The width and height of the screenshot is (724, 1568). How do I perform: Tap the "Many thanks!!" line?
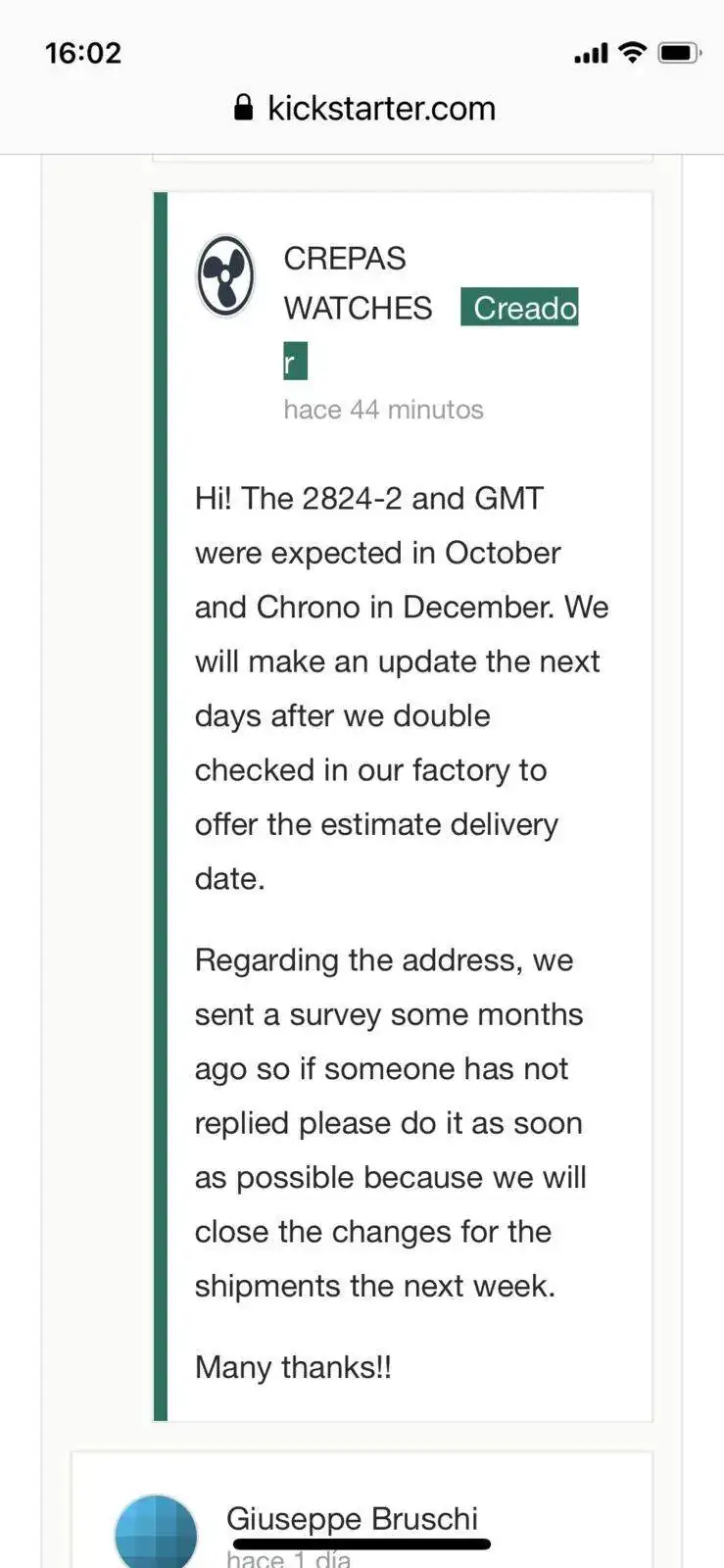pos(293,1367)
